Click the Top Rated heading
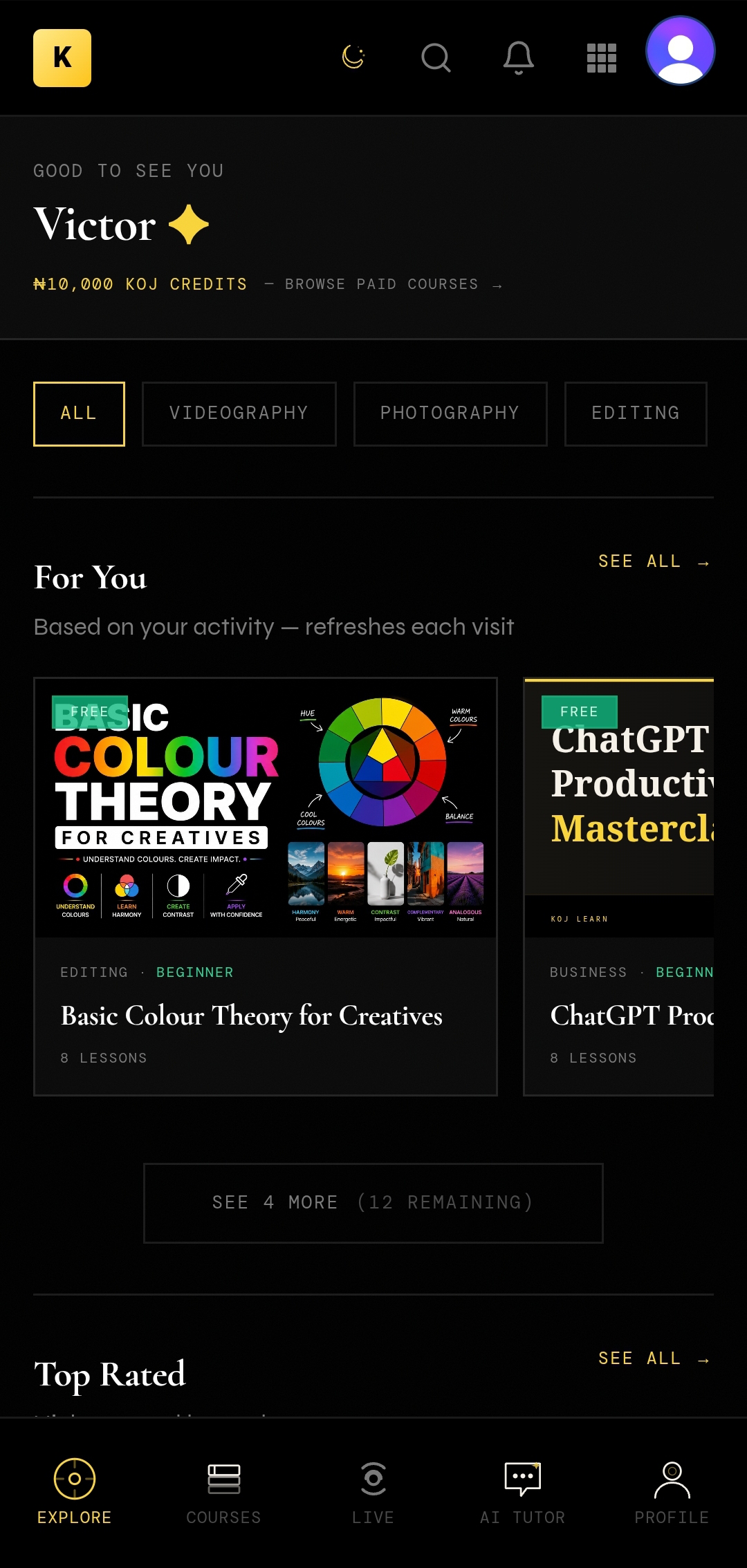Viewport: 747px width, 1568px height. [x=110, y=1374]
